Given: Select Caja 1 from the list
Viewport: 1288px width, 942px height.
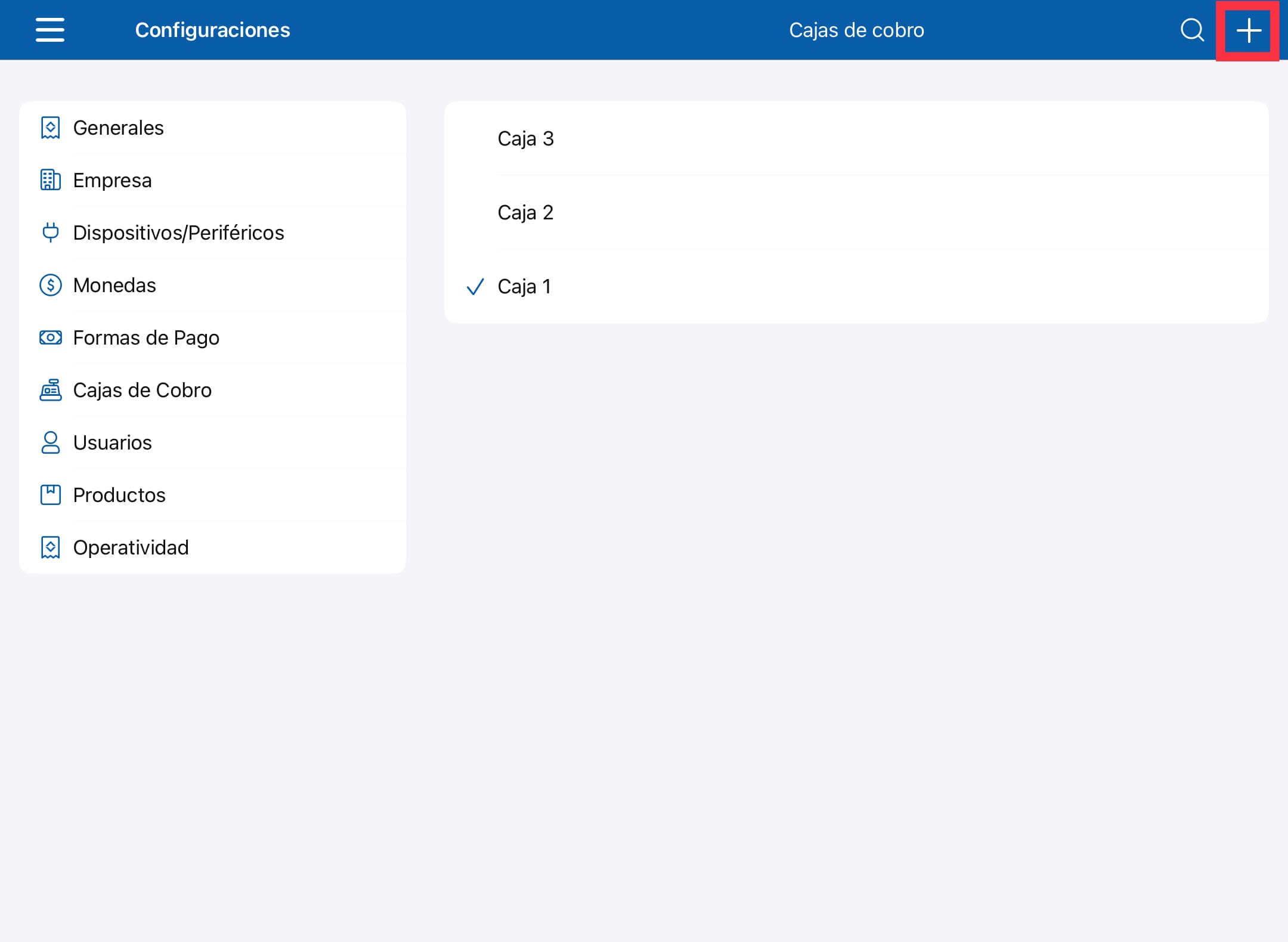Looking at the screenshot, I should point(856,286).
